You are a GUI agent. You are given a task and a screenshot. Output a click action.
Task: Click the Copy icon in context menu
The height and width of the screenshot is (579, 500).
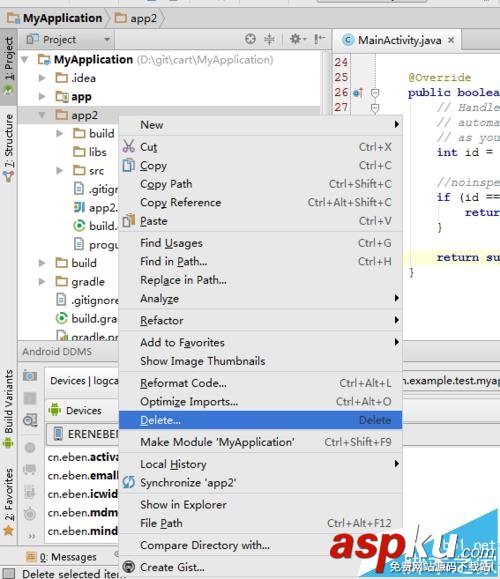click(129, 165)
